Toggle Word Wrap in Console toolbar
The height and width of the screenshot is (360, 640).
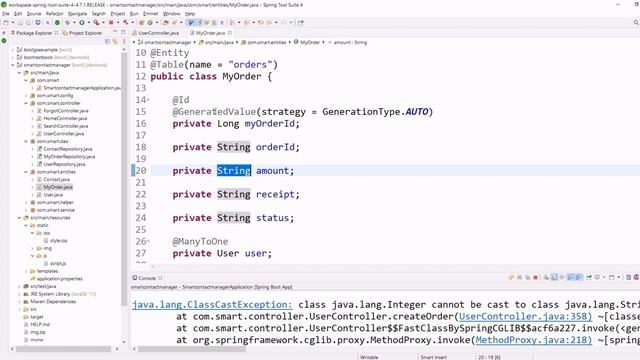[562, 278]
